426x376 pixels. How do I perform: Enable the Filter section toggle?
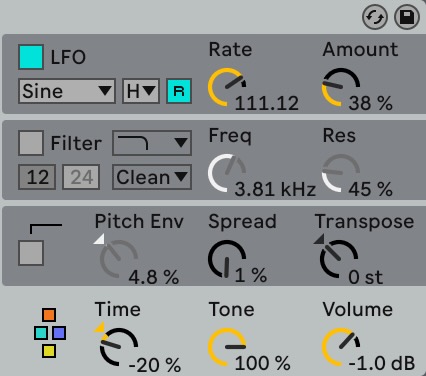click(x=31, y=143)
